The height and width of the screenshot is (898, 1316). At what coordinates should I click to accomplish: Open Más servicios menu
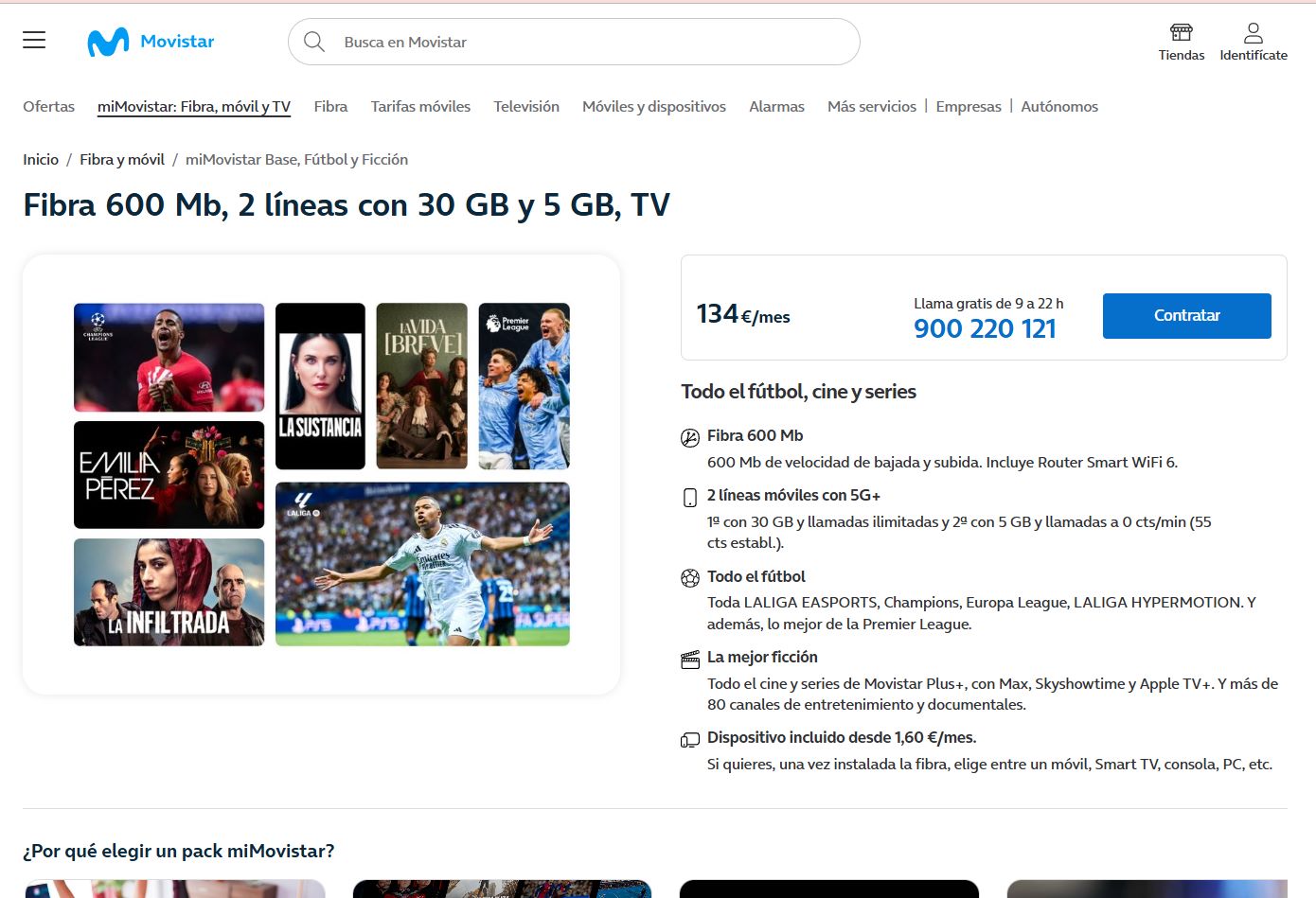coord(872,106)
